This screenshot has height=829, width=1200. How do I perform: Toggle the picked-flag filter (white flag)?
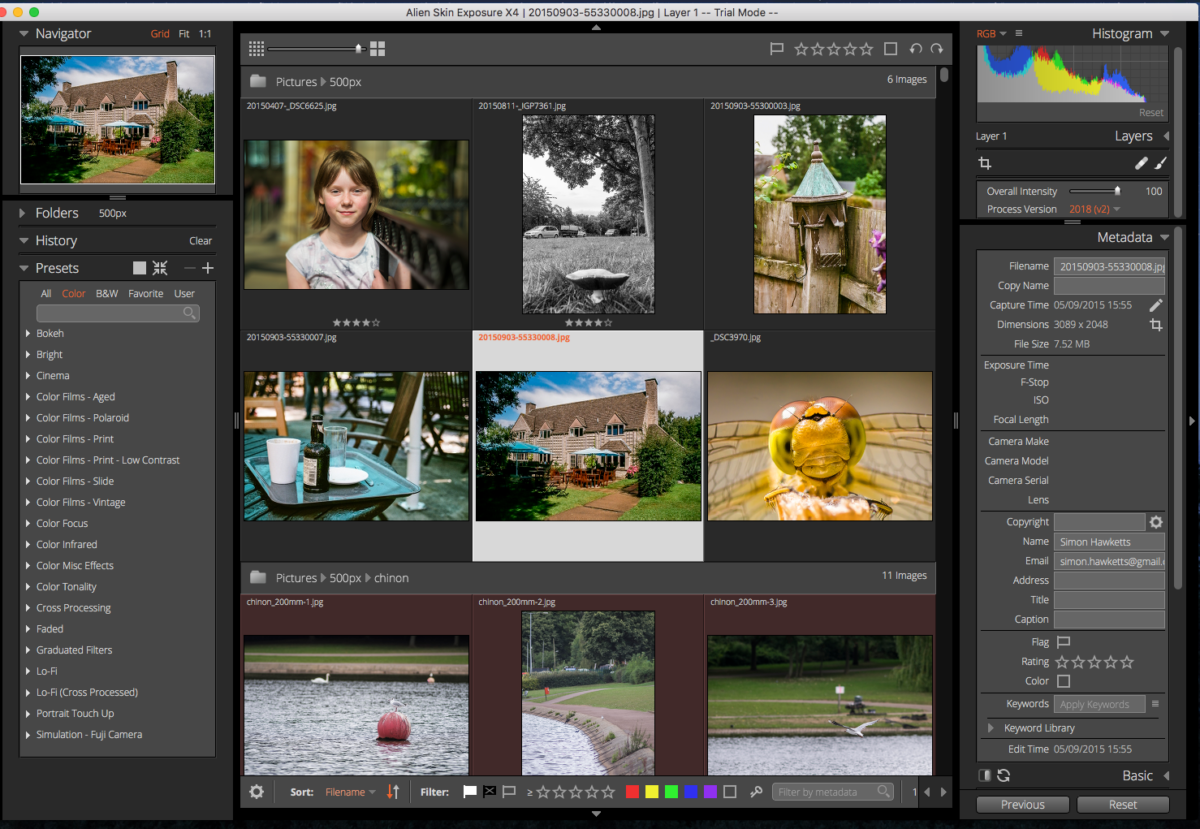(470, 792)
